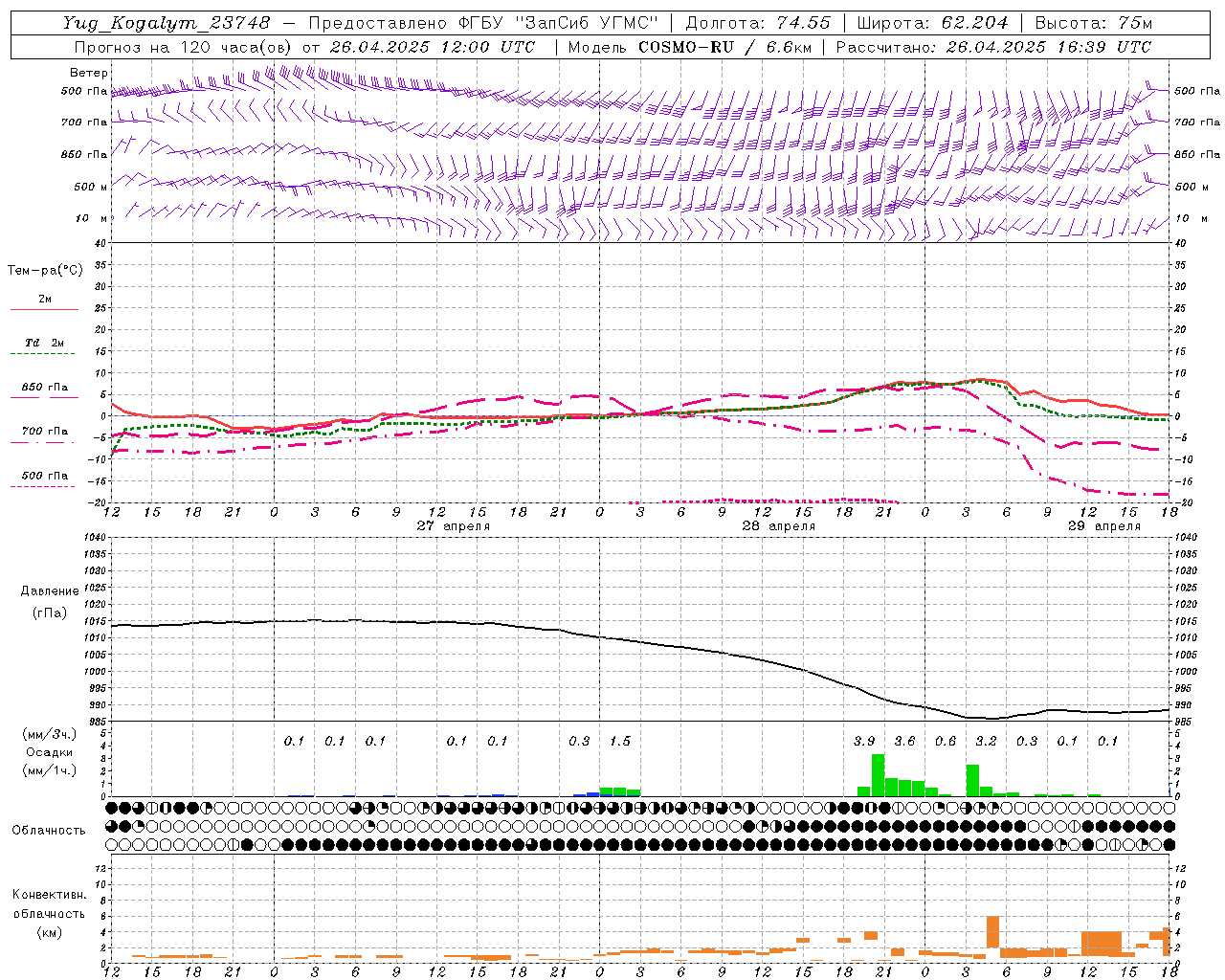
Task: Click the 27 апреля date marker
Action: [453, 525]
